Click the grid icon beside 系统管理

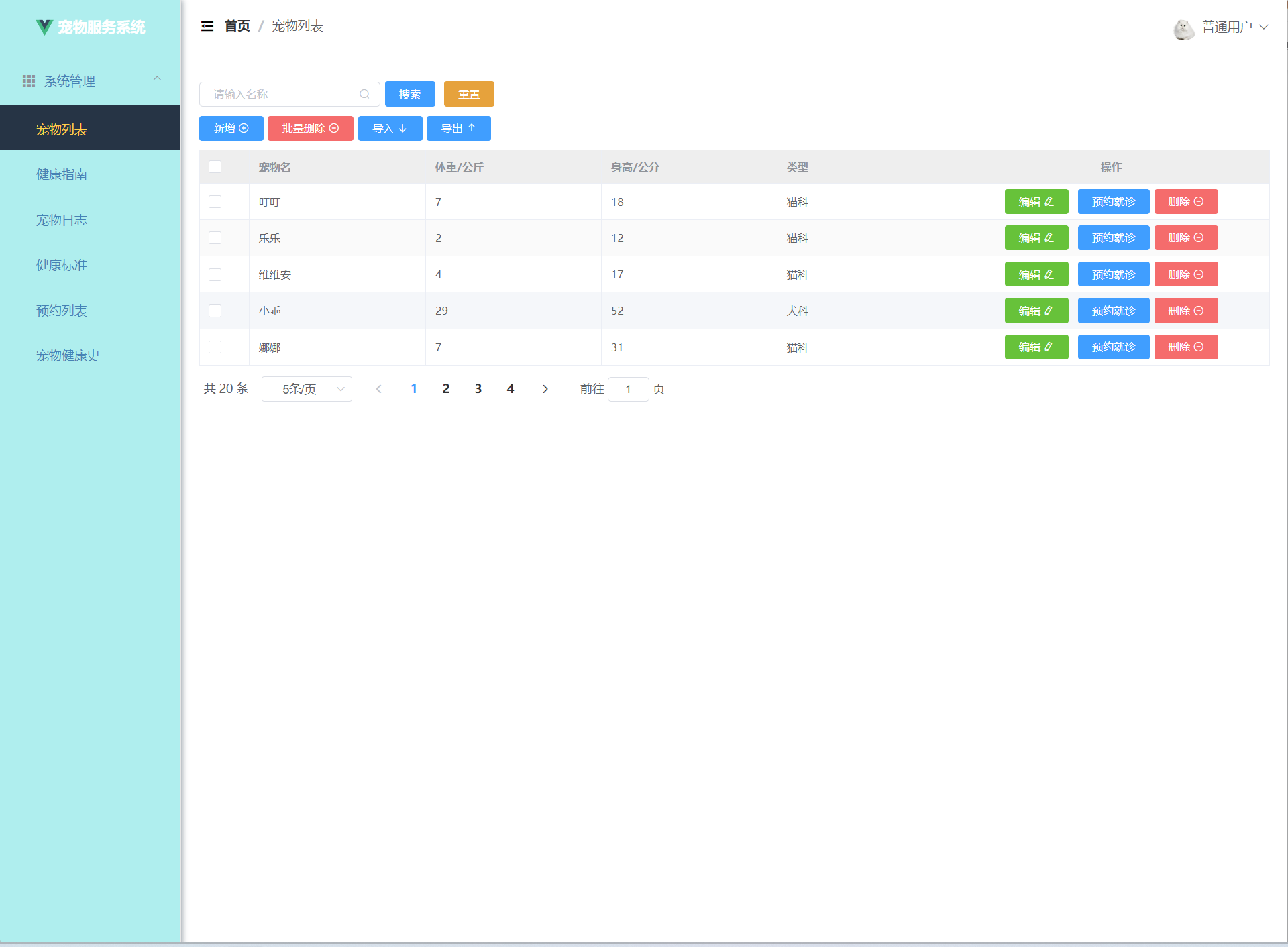(29, 81)
